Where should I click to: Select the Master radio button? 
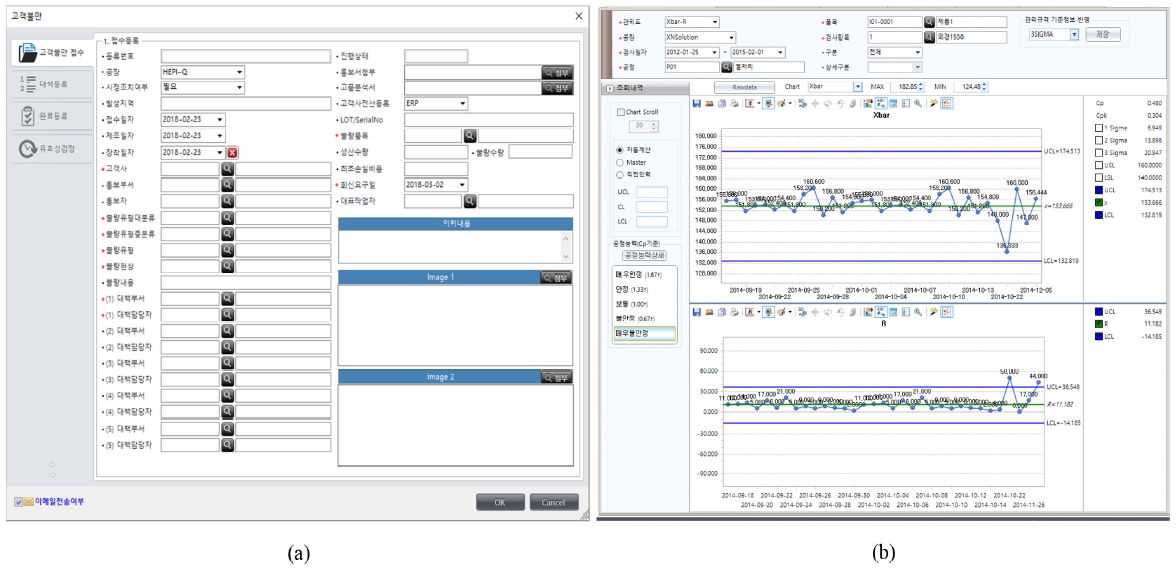[620, 161]
